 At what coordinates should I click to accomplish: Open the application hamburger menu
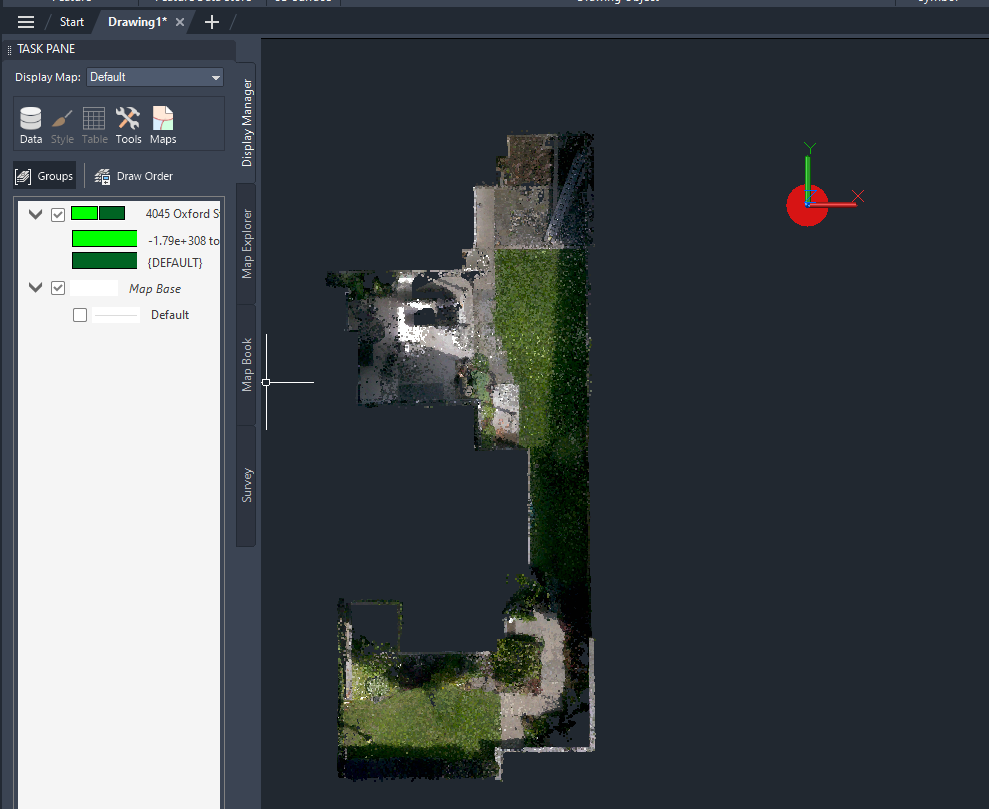pyautogui.click(x=25, y=21)
